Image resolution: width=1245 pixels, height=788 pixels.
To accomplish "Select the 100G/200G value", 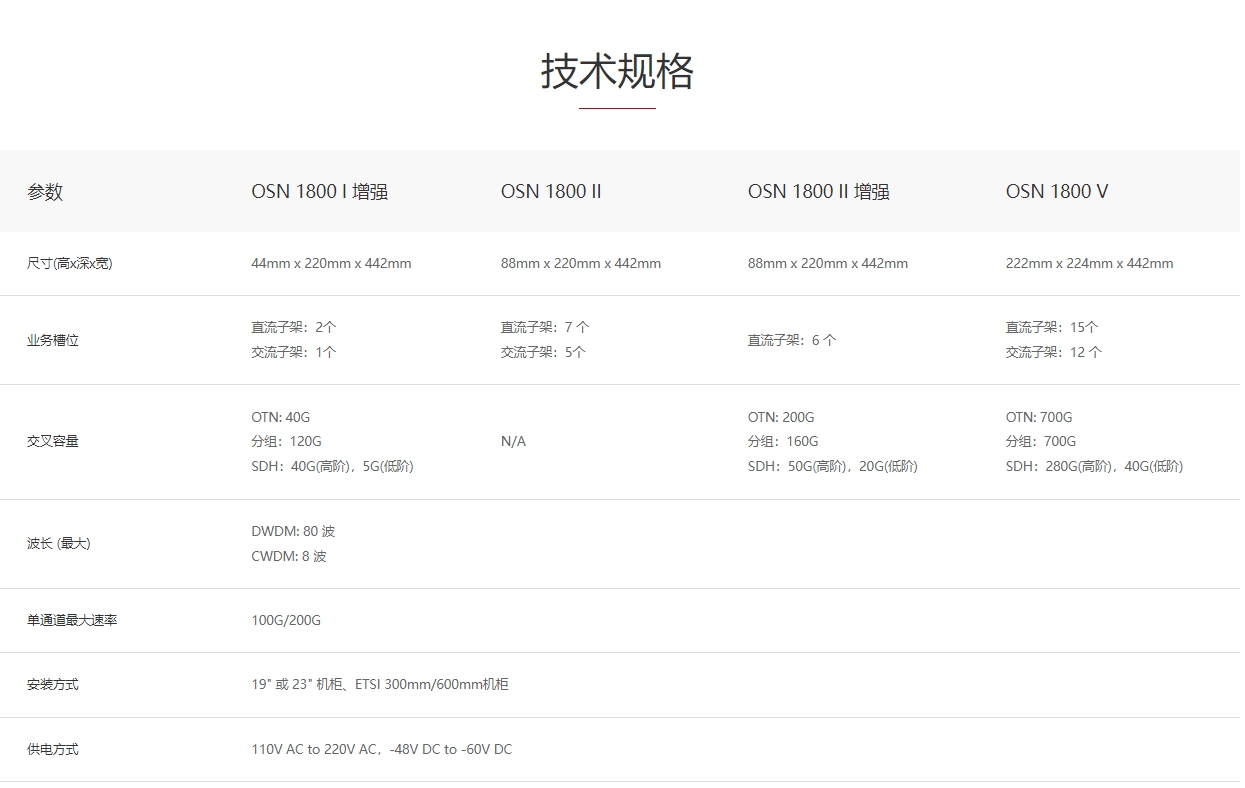I will pos(286,620).
